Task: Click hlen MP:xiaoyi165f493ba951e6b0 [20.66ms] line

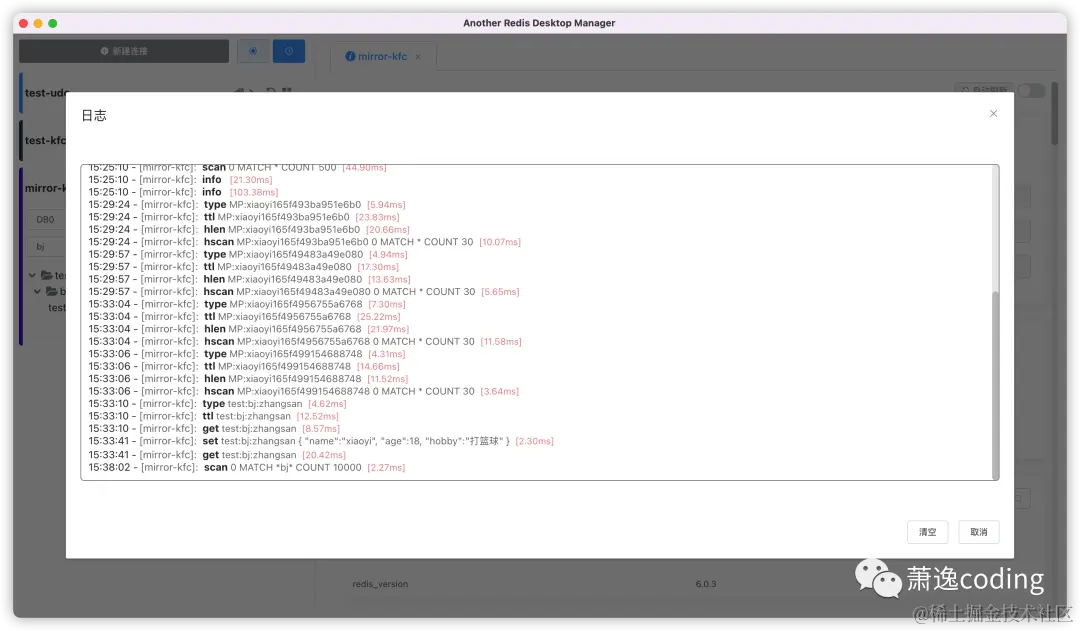Action: [249, 231]
